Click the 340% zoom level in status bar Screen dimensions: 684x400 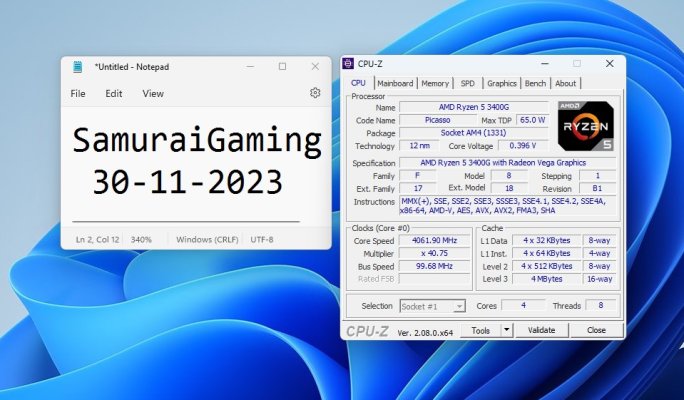coord(141,239)
